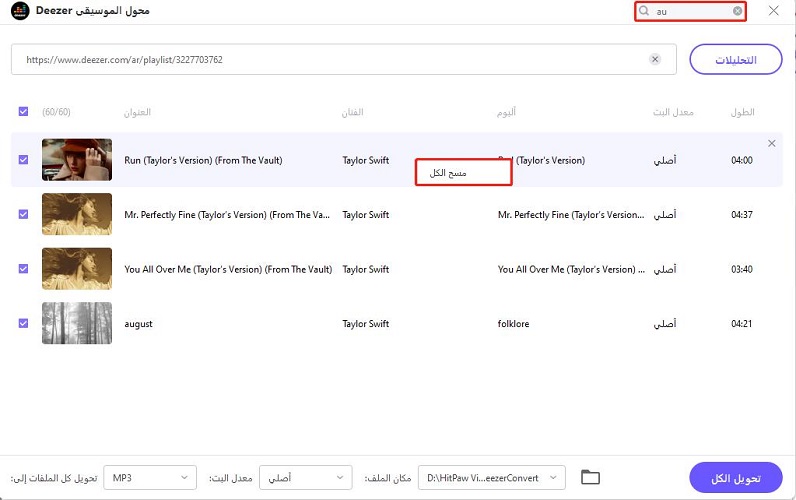Screen dimensions: 796x500
Task: Click the search magnifier icon
Action: click(x=644, y=11)
